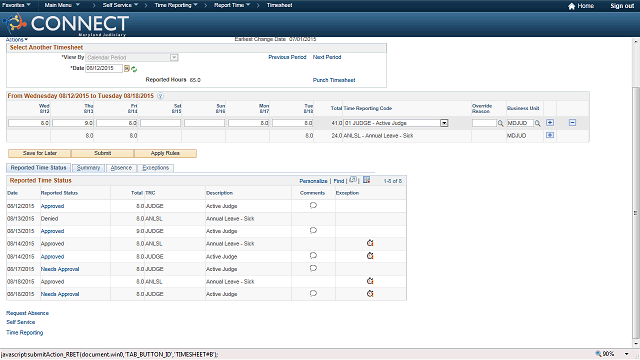Go to Previous Period
Viewport: 640px width, 360px height.
pos(287,57)
